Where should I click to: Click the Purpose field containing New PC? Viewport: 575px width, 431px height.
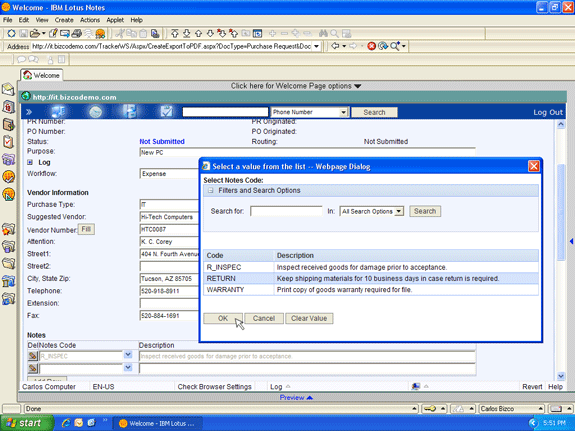click(307, 153)
